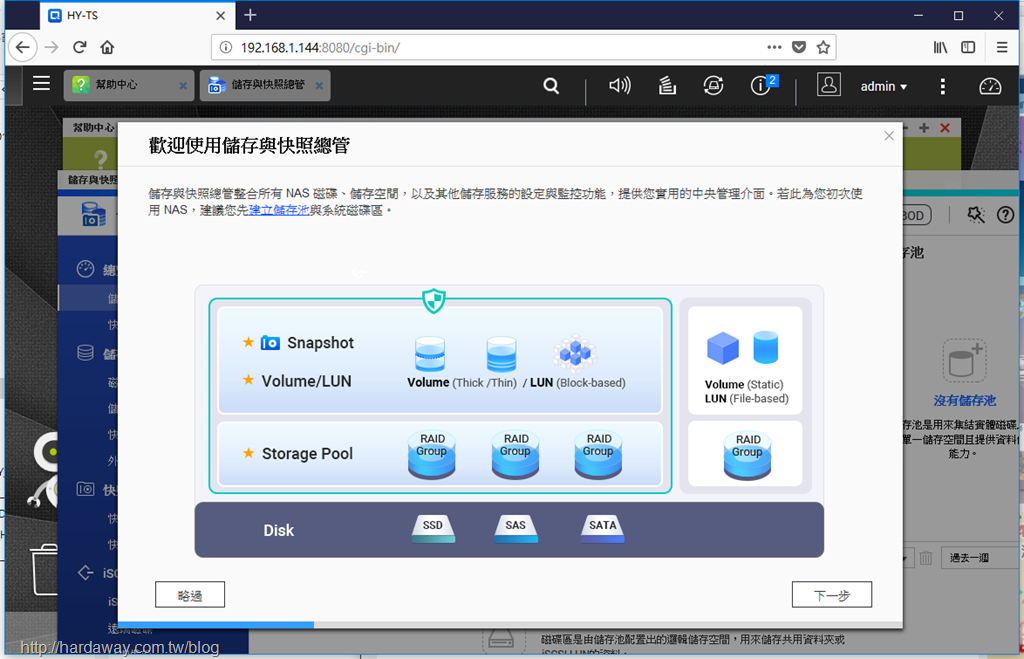Bookmark this page with star icon
Viewport: 1024px width, 659px height.
coord(824,47)
